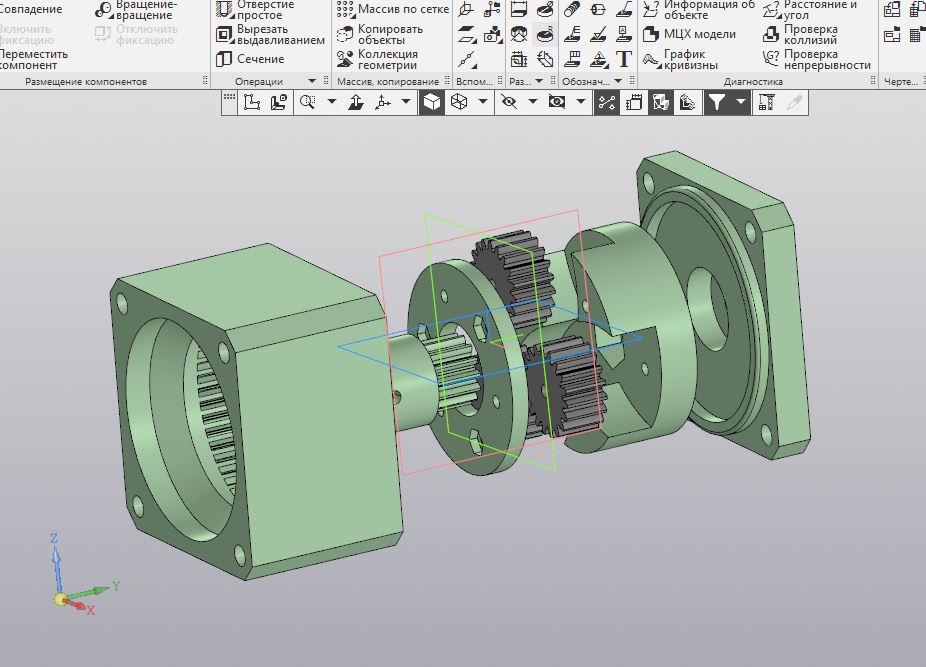Image resolution: width=926 pixels, height=667 pixels.
Task: Click the zoom magnifier in view toolbar
Action: [308, 102]
